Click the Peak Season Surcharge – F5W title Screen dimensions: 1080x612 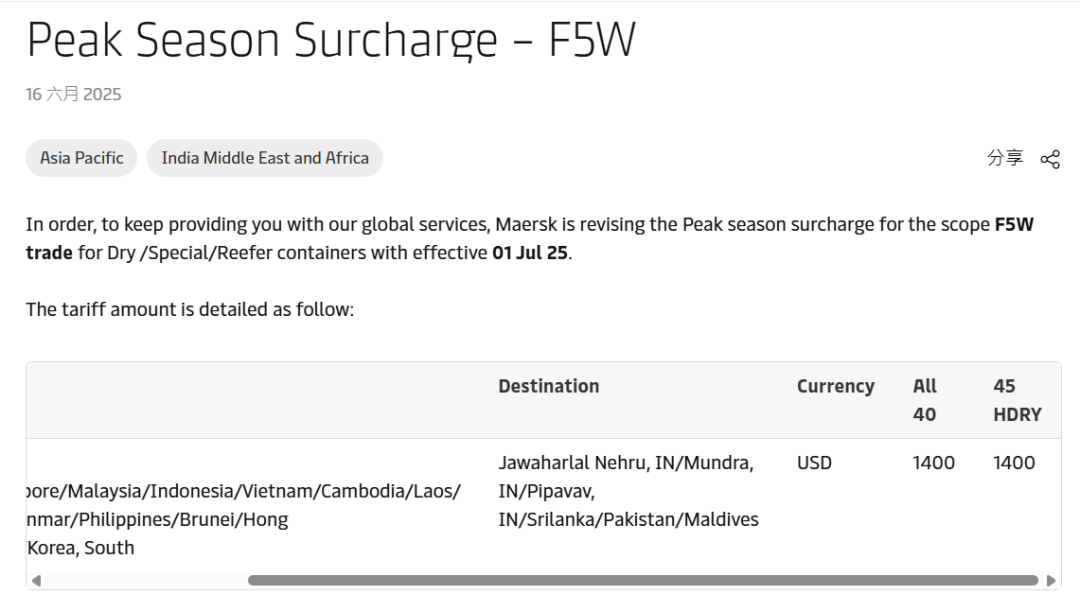pos(331,40)
